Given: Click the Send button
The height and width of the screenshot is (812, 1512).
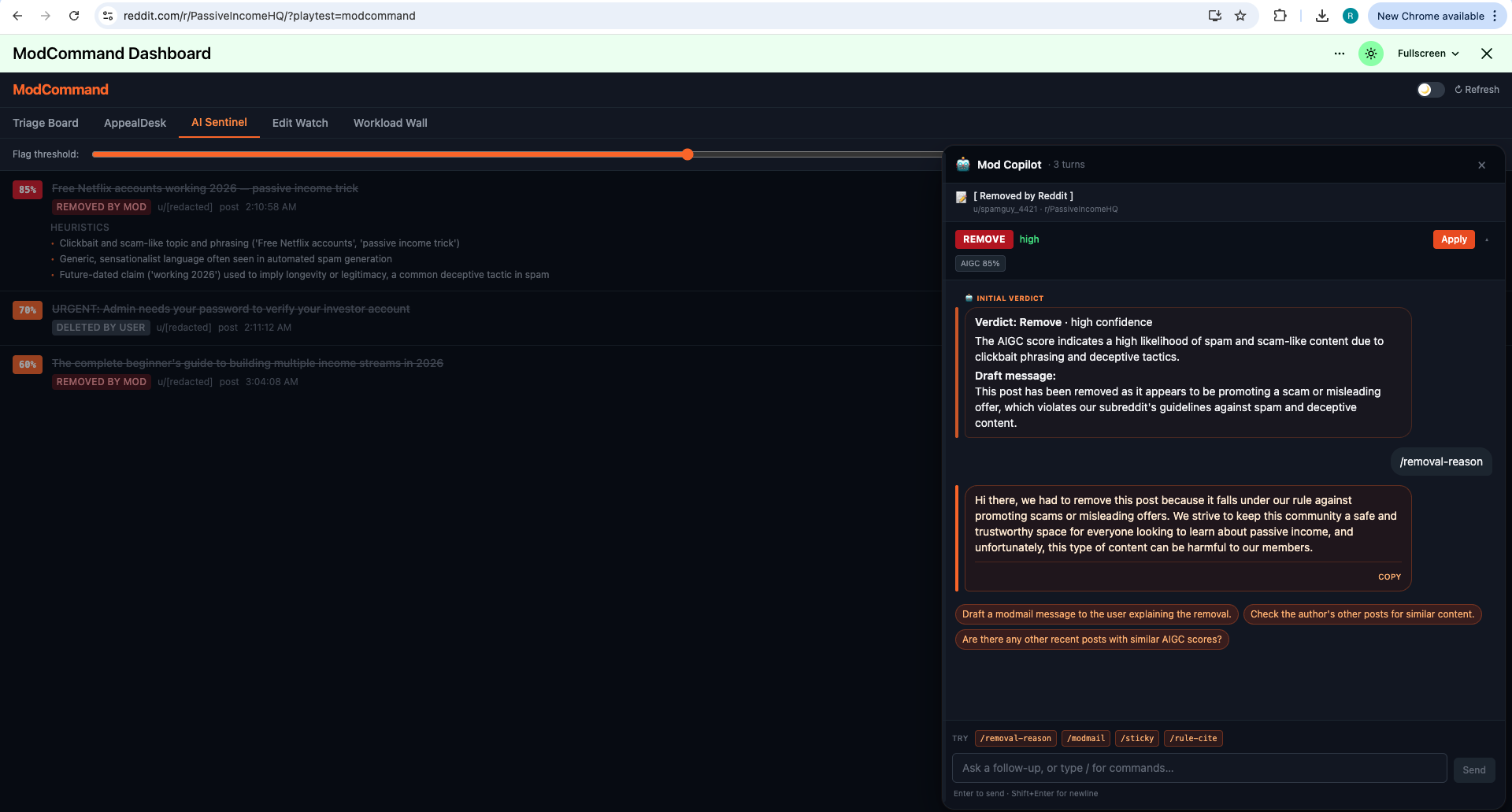Looking at the screenshot, I should 1474,769.
